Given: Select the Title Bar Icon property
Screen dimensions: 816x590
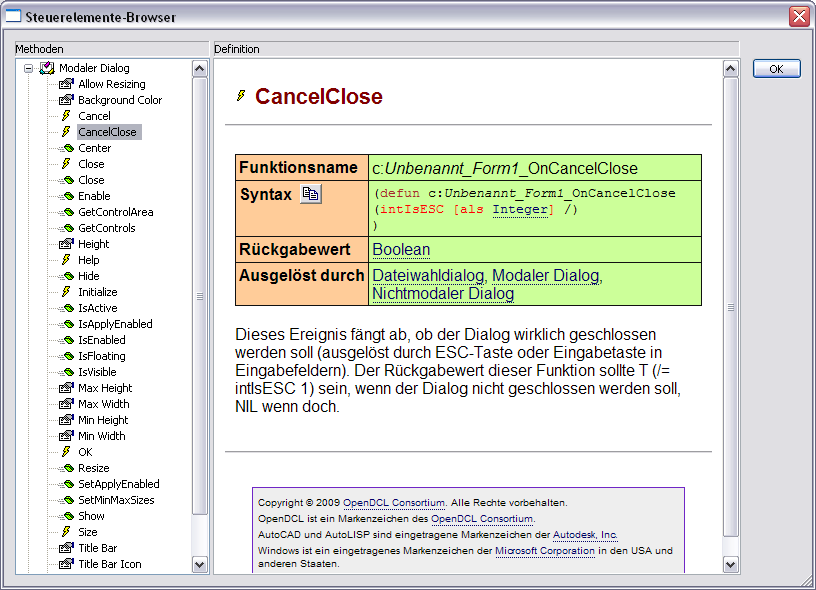Looking at the screenshot, I should pyautogui.click(x=110, y=564).
